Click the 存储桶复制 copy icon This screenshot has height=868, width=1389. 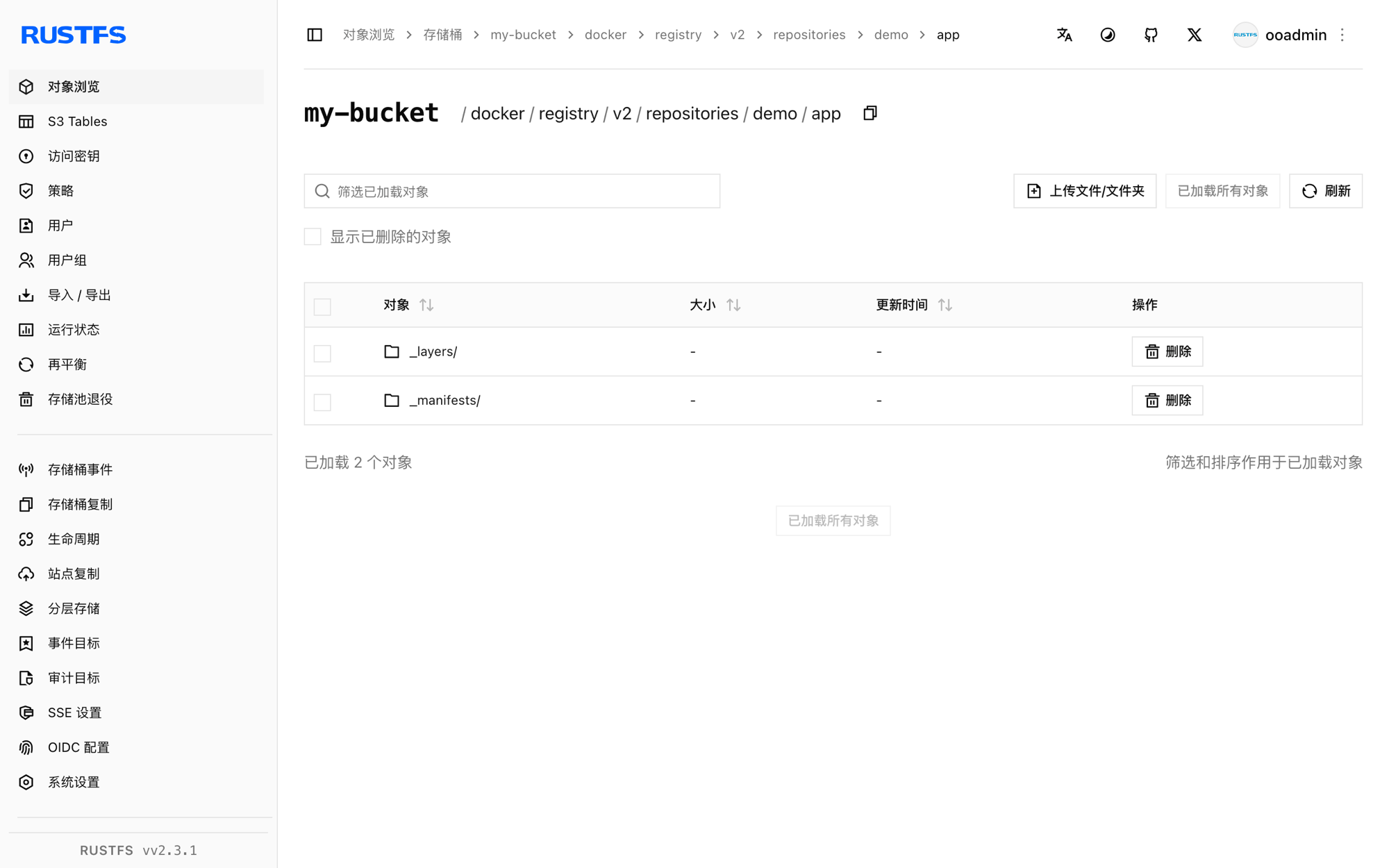tap(26, 505)
